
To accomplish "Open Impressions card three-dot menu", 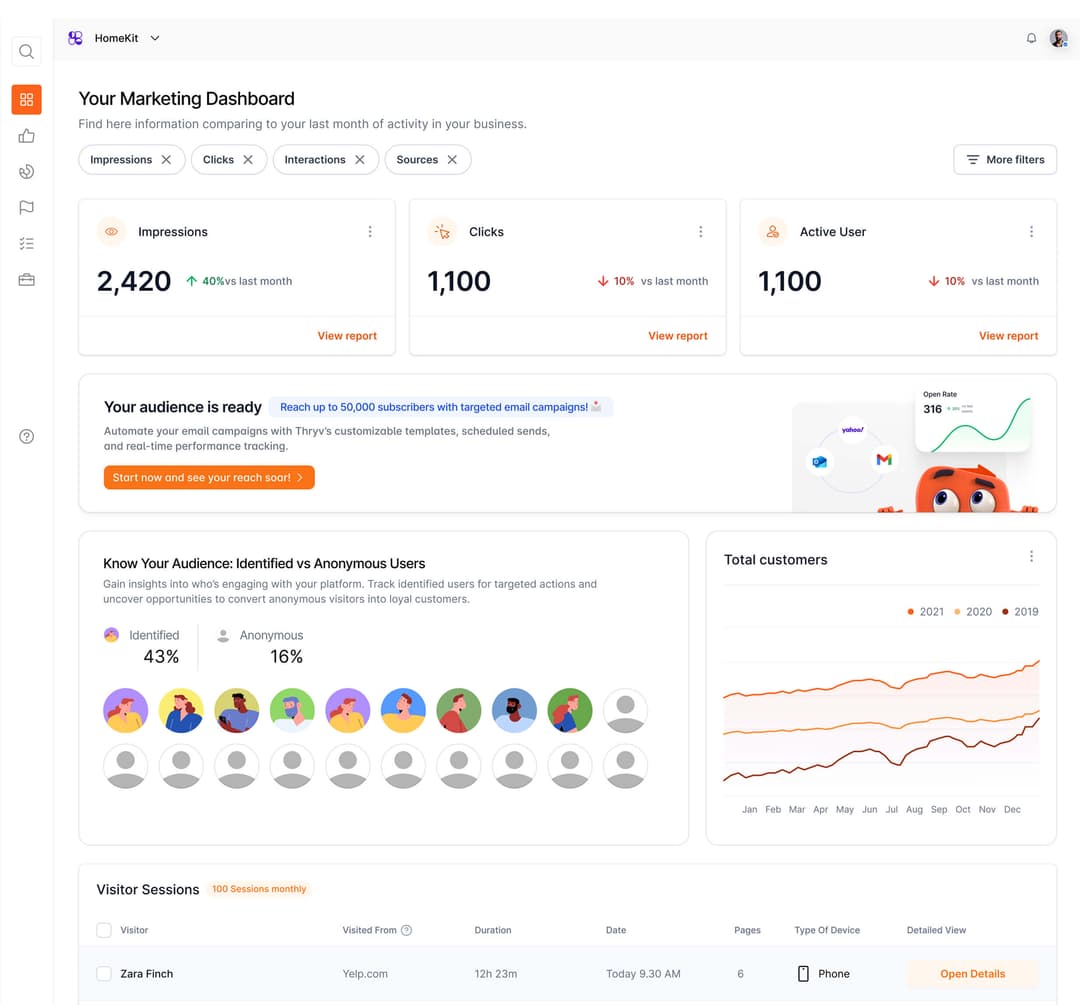I will click(x=370, y=232).
